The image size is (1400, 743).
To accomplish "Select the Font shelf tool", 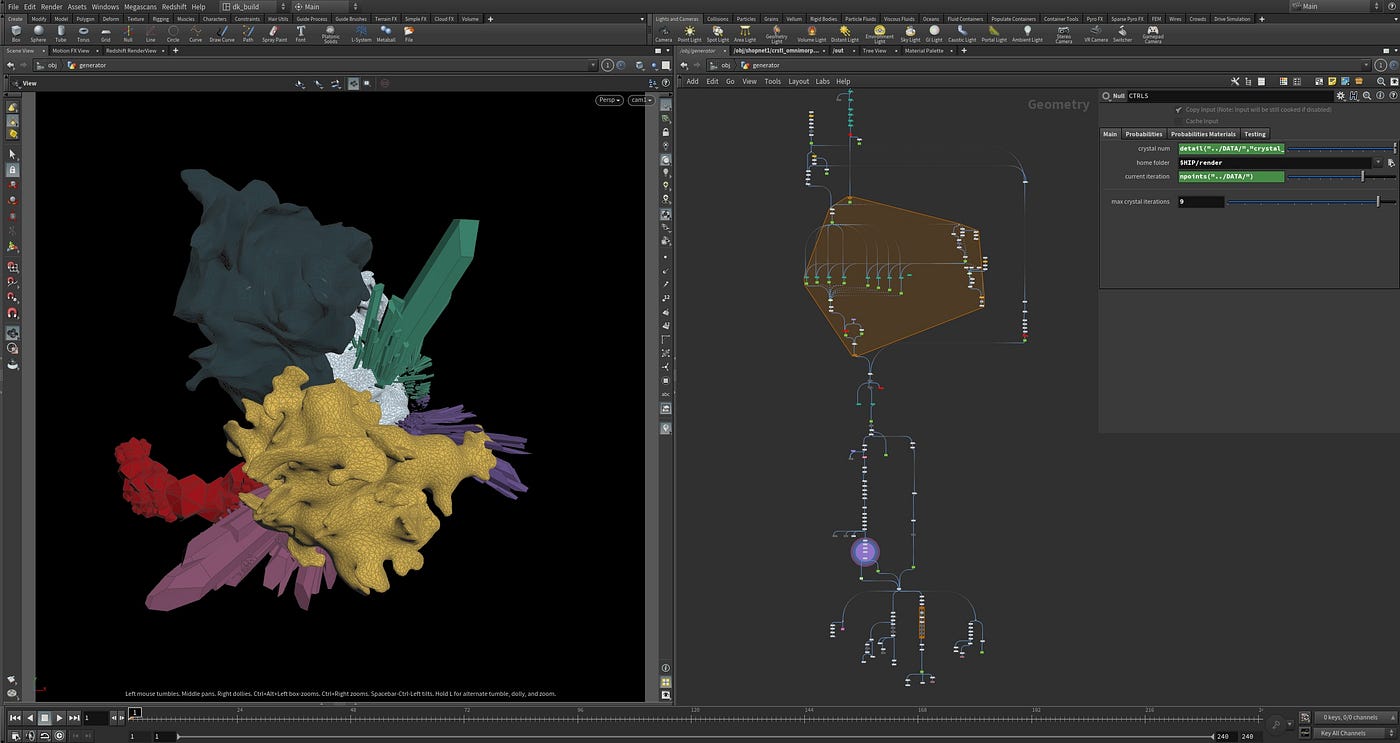I will pyautogui.click(x=300, y=34).
